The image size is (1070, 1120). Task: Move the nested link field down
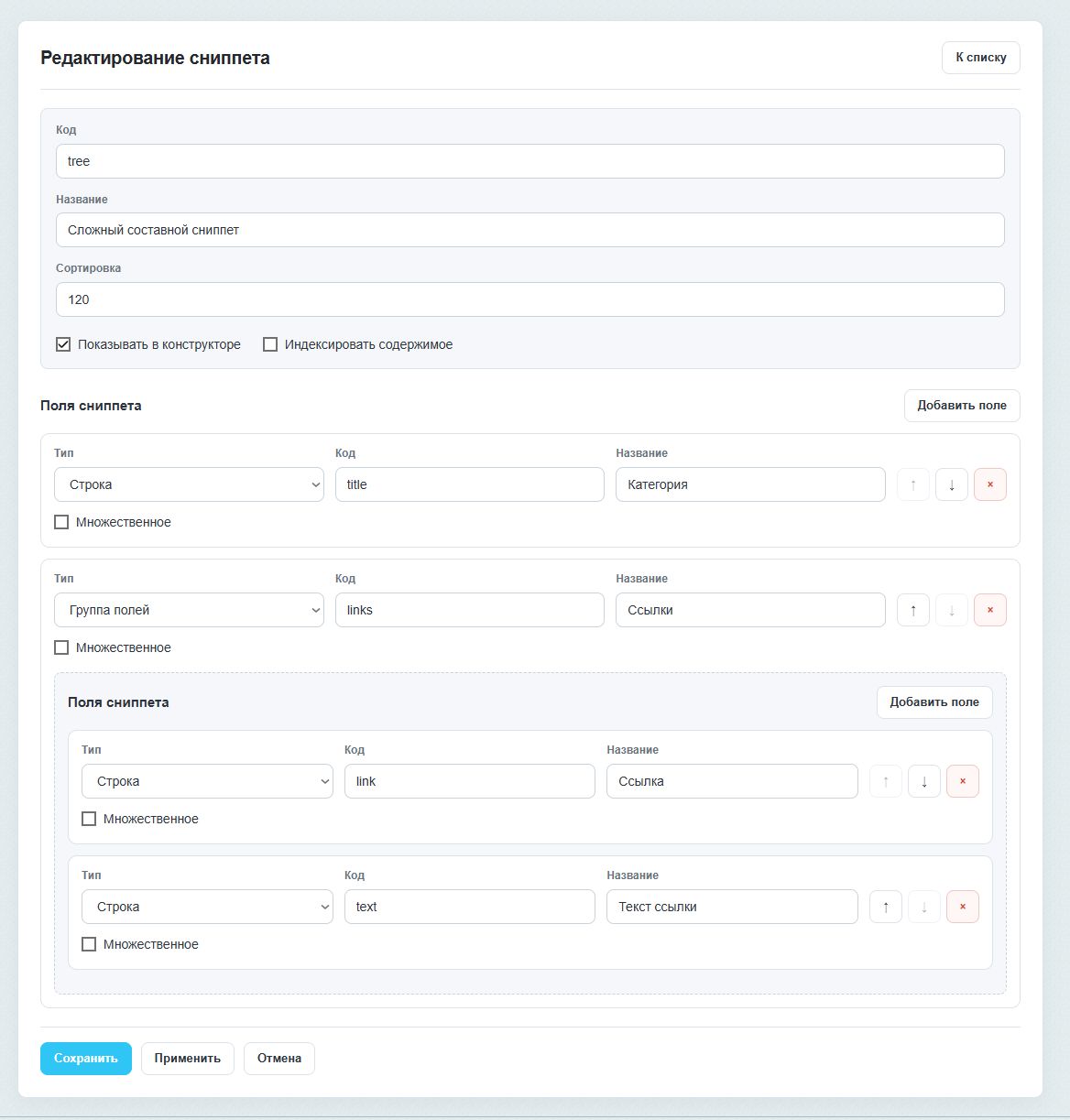[x=924, y=781]
